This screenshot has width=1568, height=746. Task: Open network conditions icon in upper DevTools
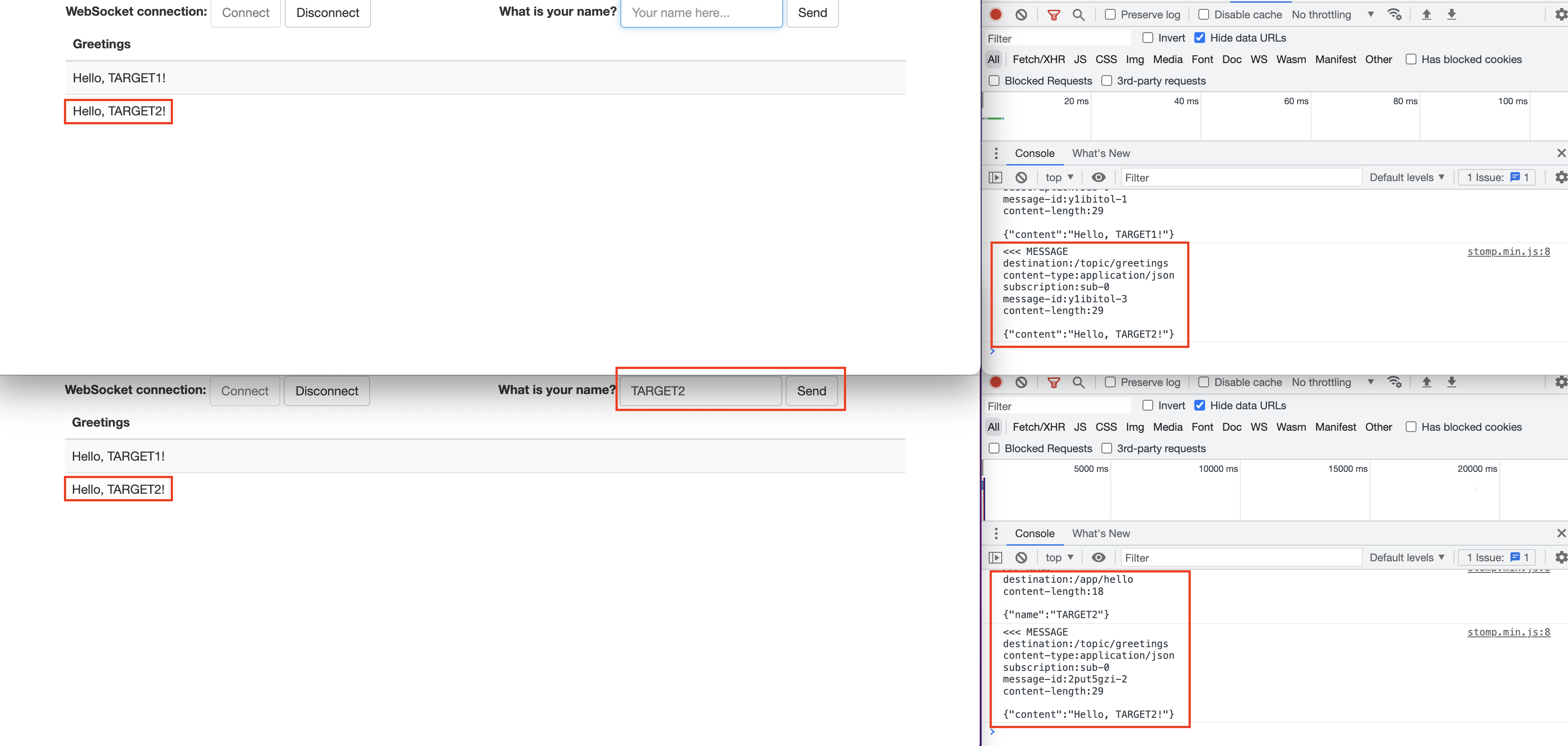click(1395, 14)
